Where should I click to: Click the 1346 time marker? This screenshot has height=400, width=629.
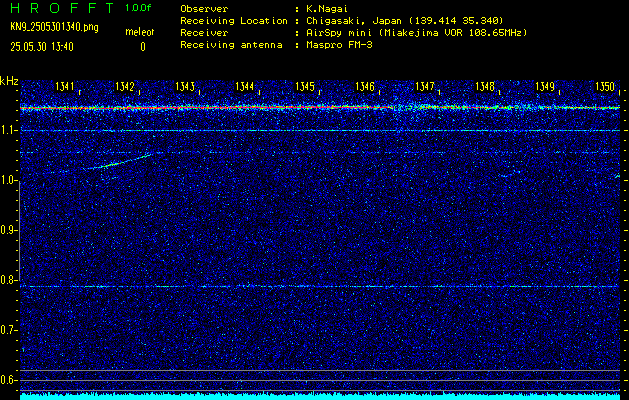click(x=365, y=86)
